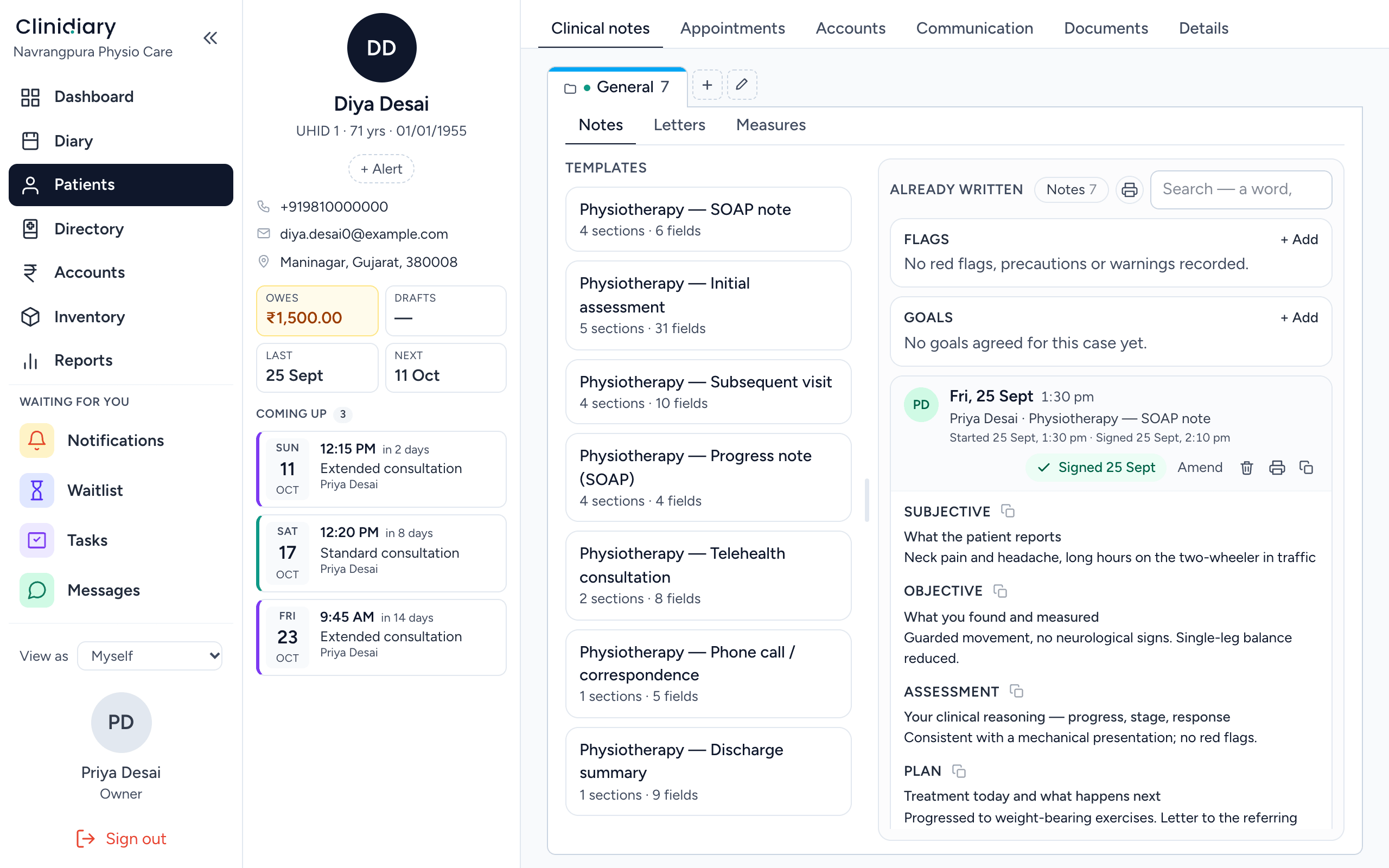Open the Waitlist hourglass item
The width and height of the screenshot is (1389, 868).
(x=120, y=490)
